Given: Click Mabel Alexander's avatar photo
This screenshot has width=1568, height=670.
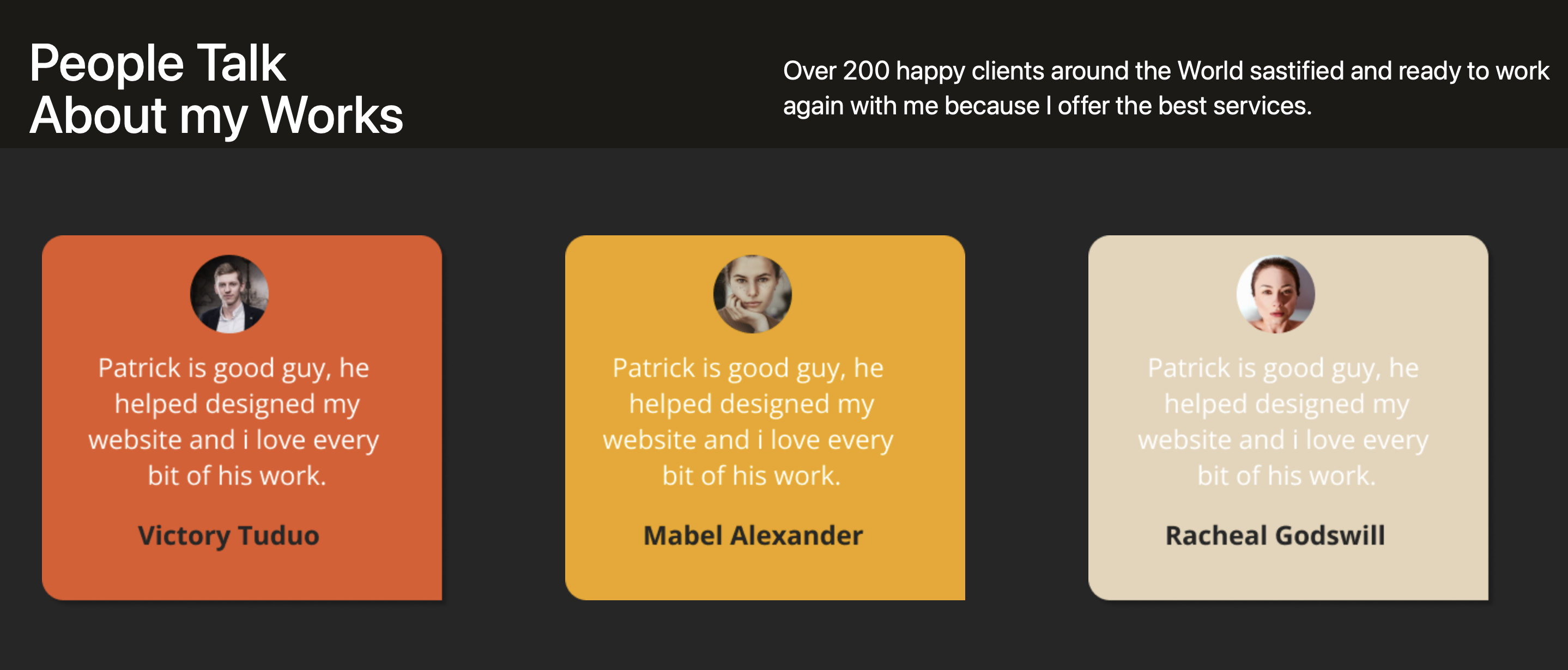Looking at the screenshot, I should (x=752, y=294).
